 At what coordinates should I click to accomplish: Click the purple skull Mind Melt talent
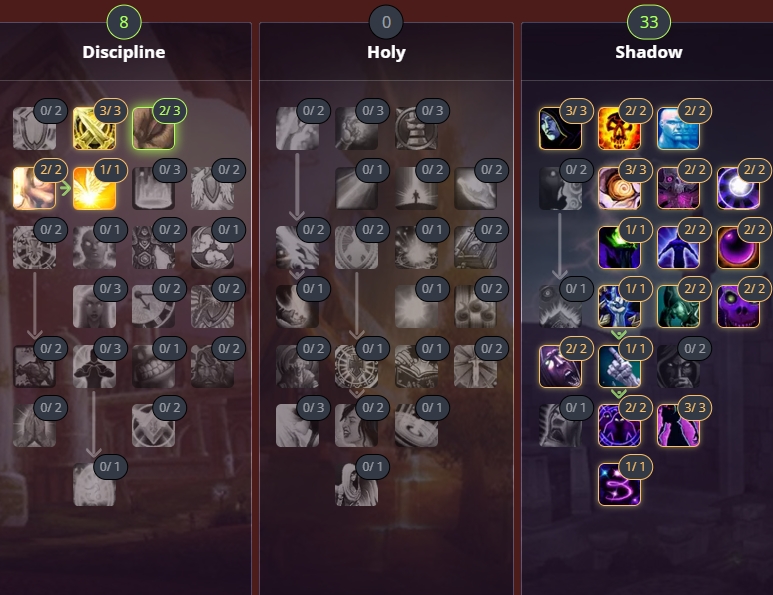tap(738, 307)
